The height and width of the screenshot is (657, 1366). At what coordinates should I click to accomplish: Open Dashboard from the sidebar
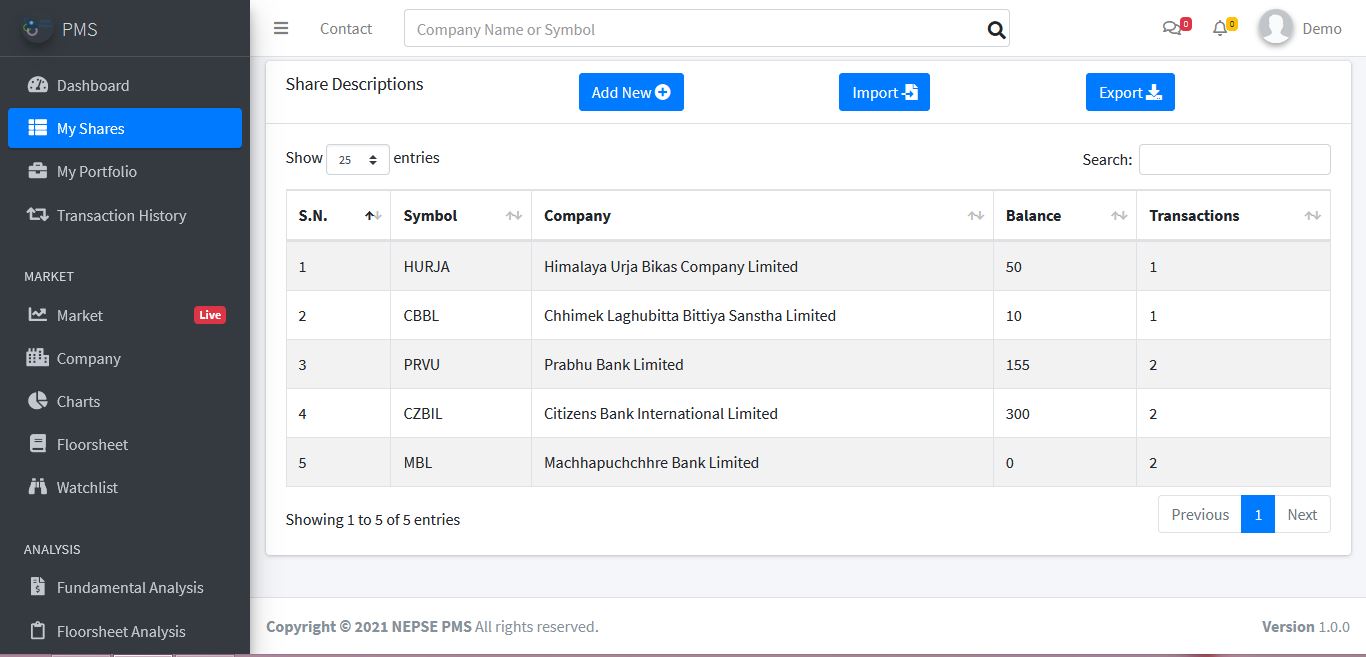click(x=92, y=86)
